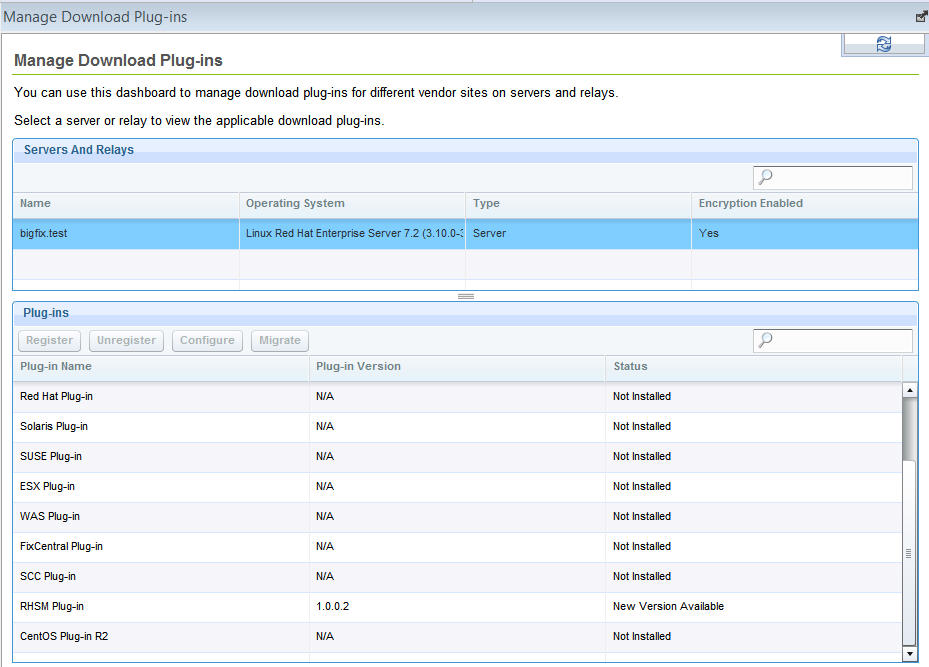Open the FixCentral Plug-in link

pos(63,546)
